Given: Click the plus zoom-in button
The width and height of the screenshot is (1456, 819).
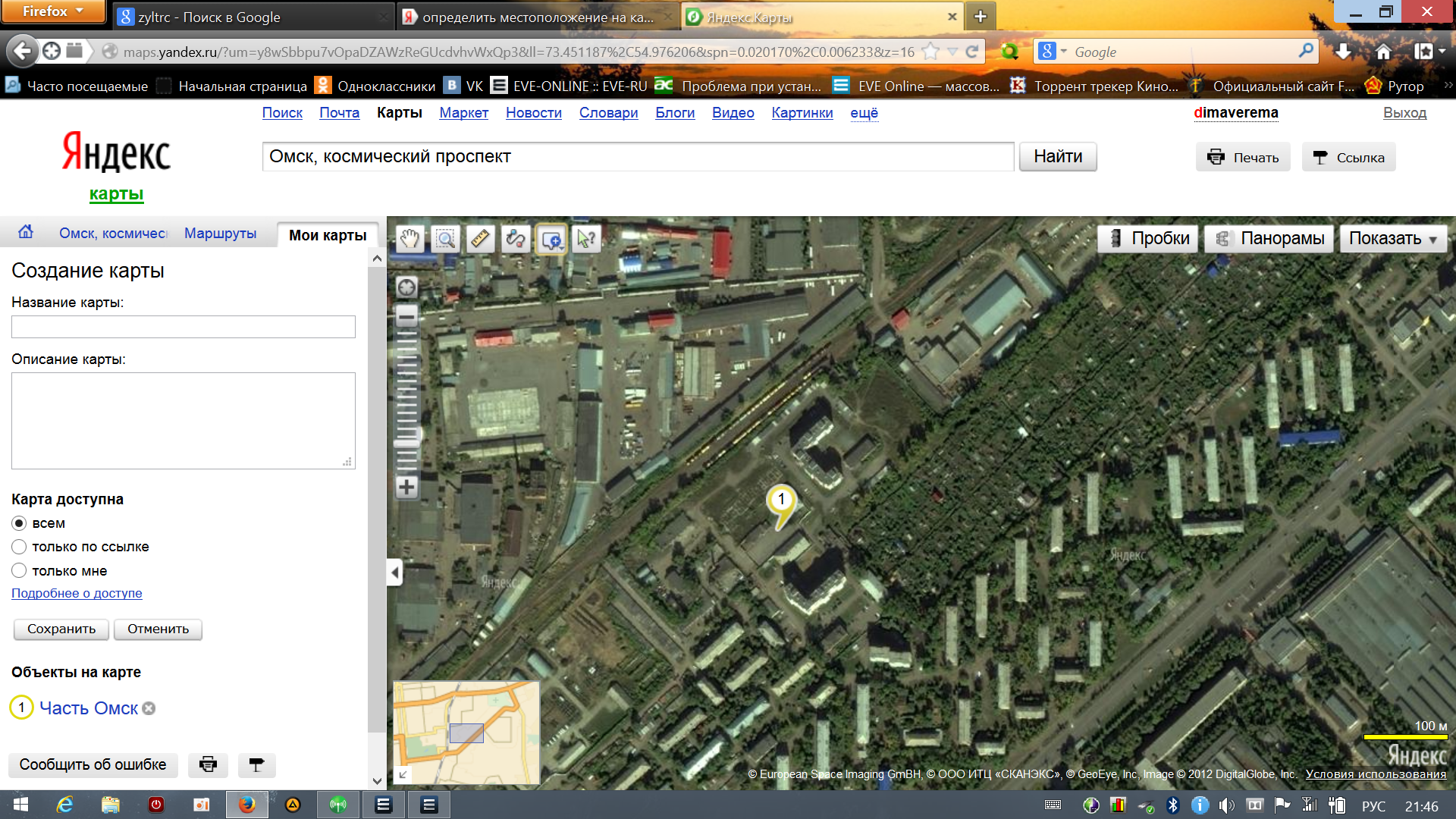Looking at the screenshot, I should coord(407,487).
